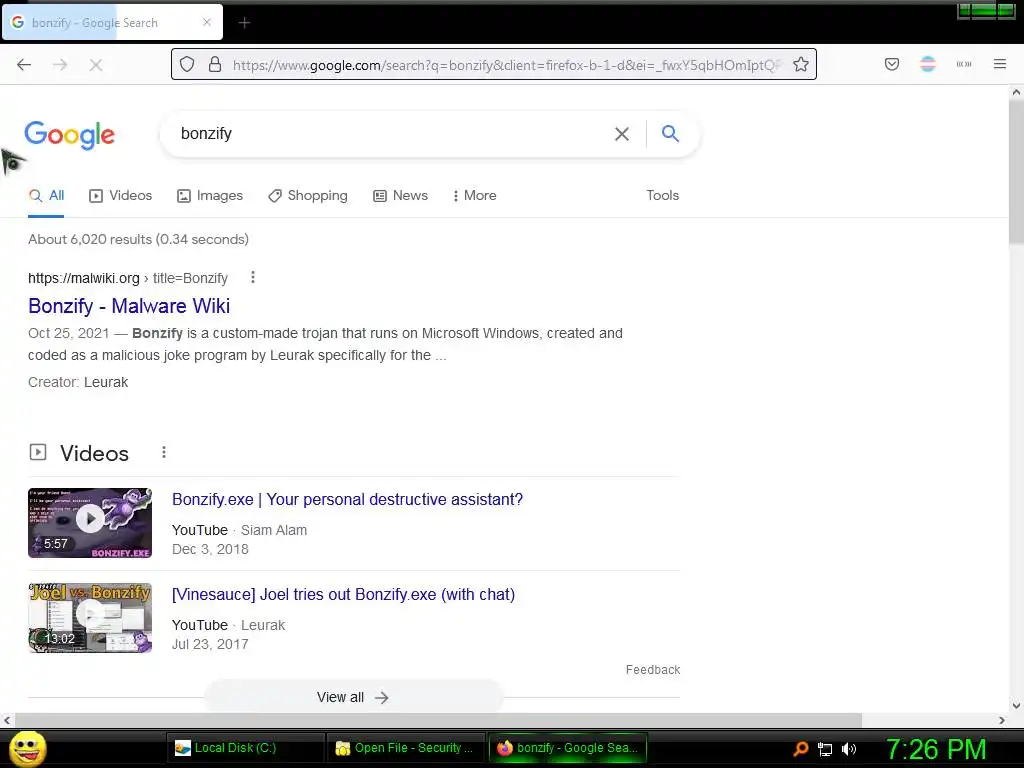
Task: Open the Pocket save icon
Action: click(x=892, y=64)
